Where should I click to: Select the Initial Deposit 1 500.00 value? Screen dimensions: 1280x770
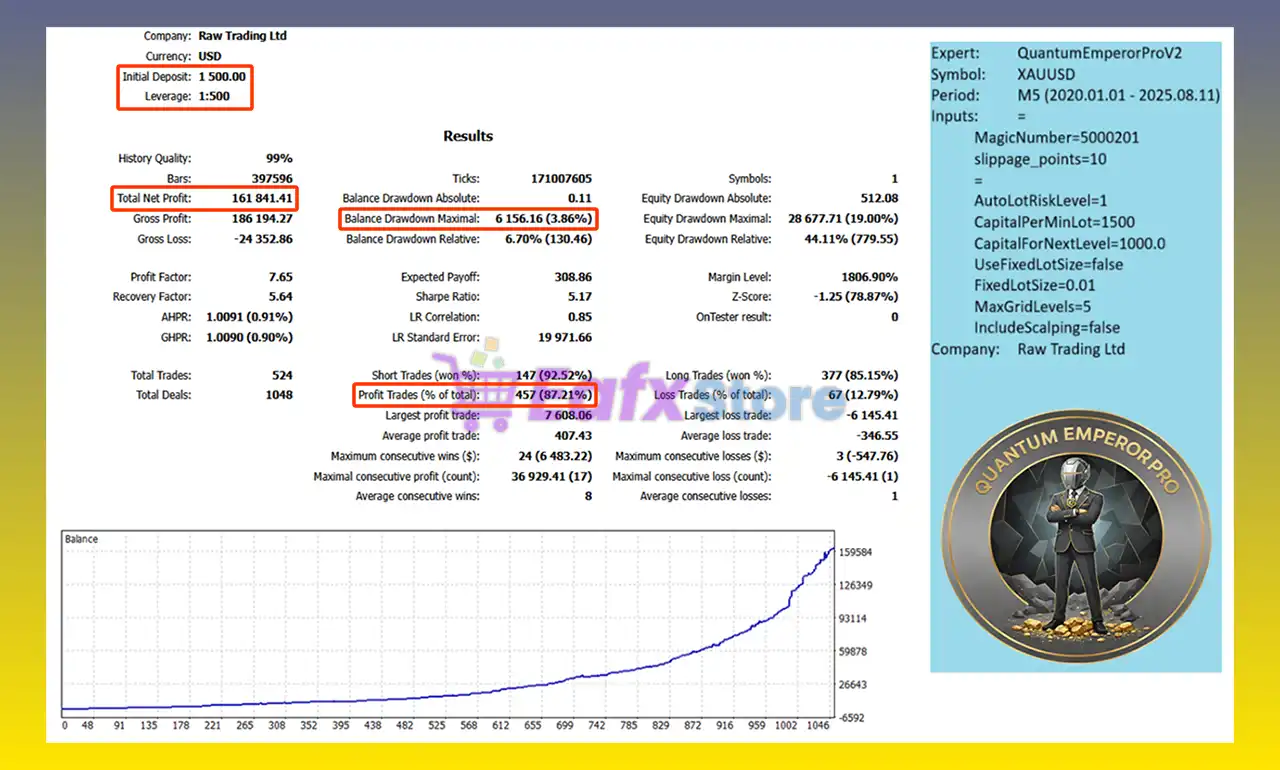tap(222, 76)
